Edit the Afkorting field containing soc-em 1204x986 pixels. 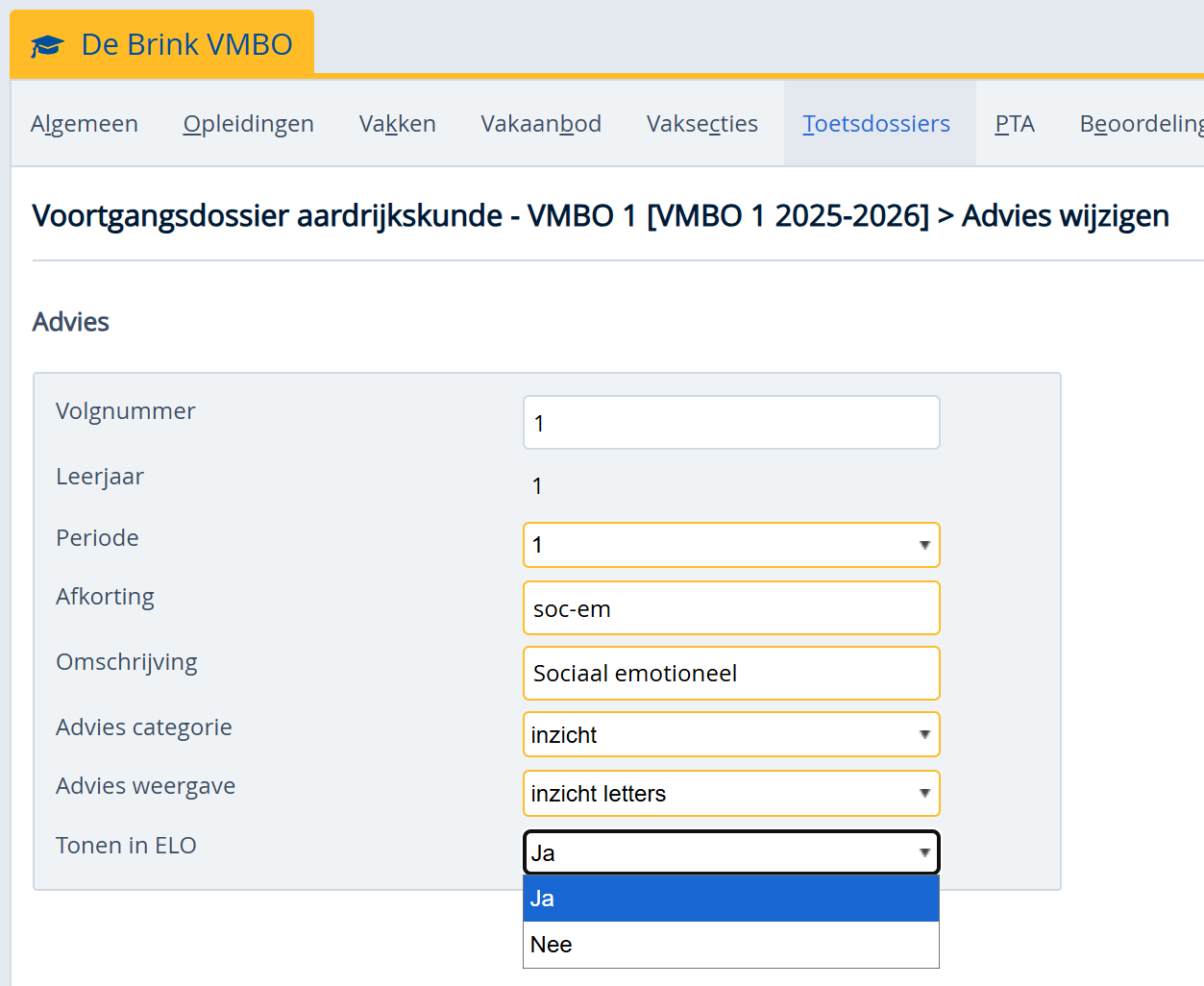730,608
